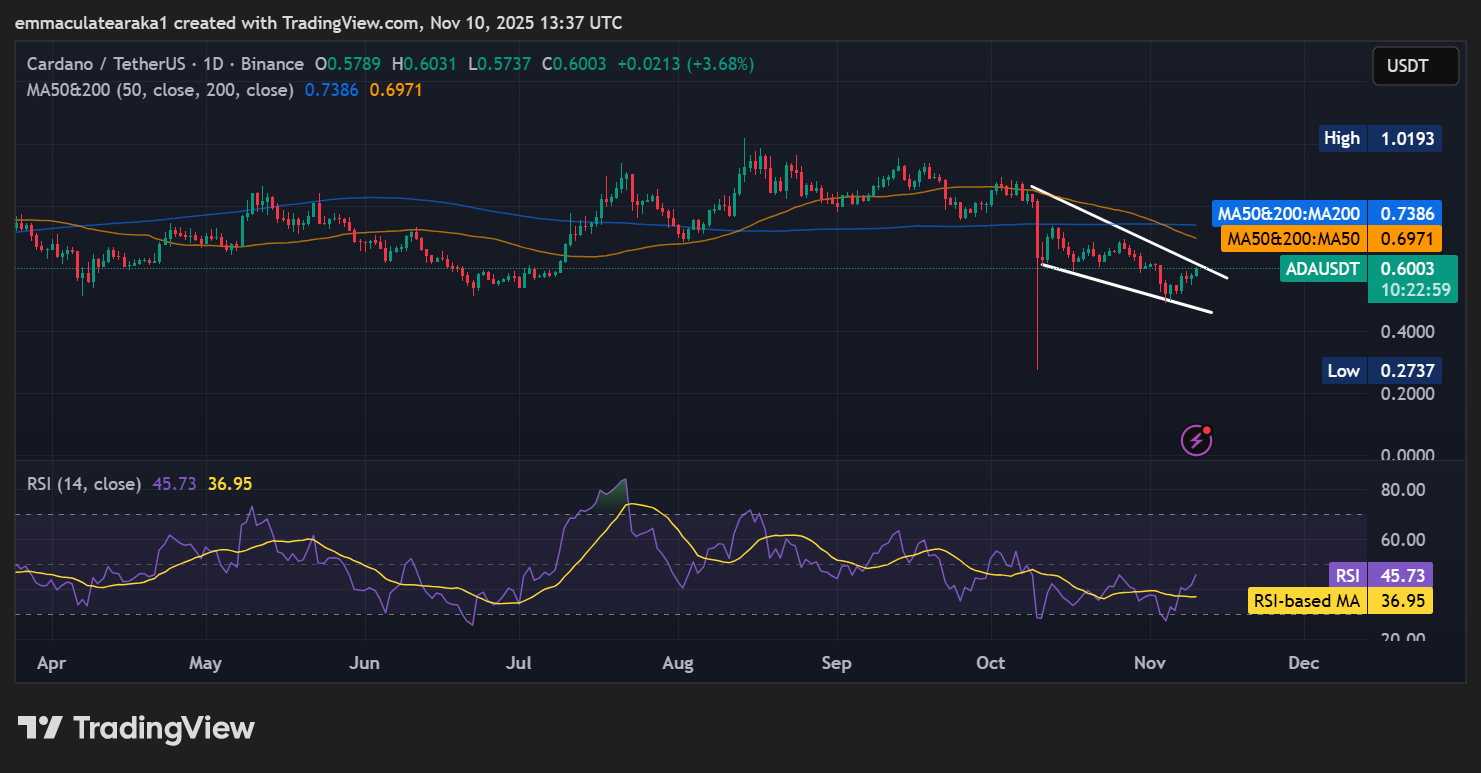Viewport: 1481px width, 773px height.
Task: Click the High 1.0193 label
Action: [x=1379, y=138]
